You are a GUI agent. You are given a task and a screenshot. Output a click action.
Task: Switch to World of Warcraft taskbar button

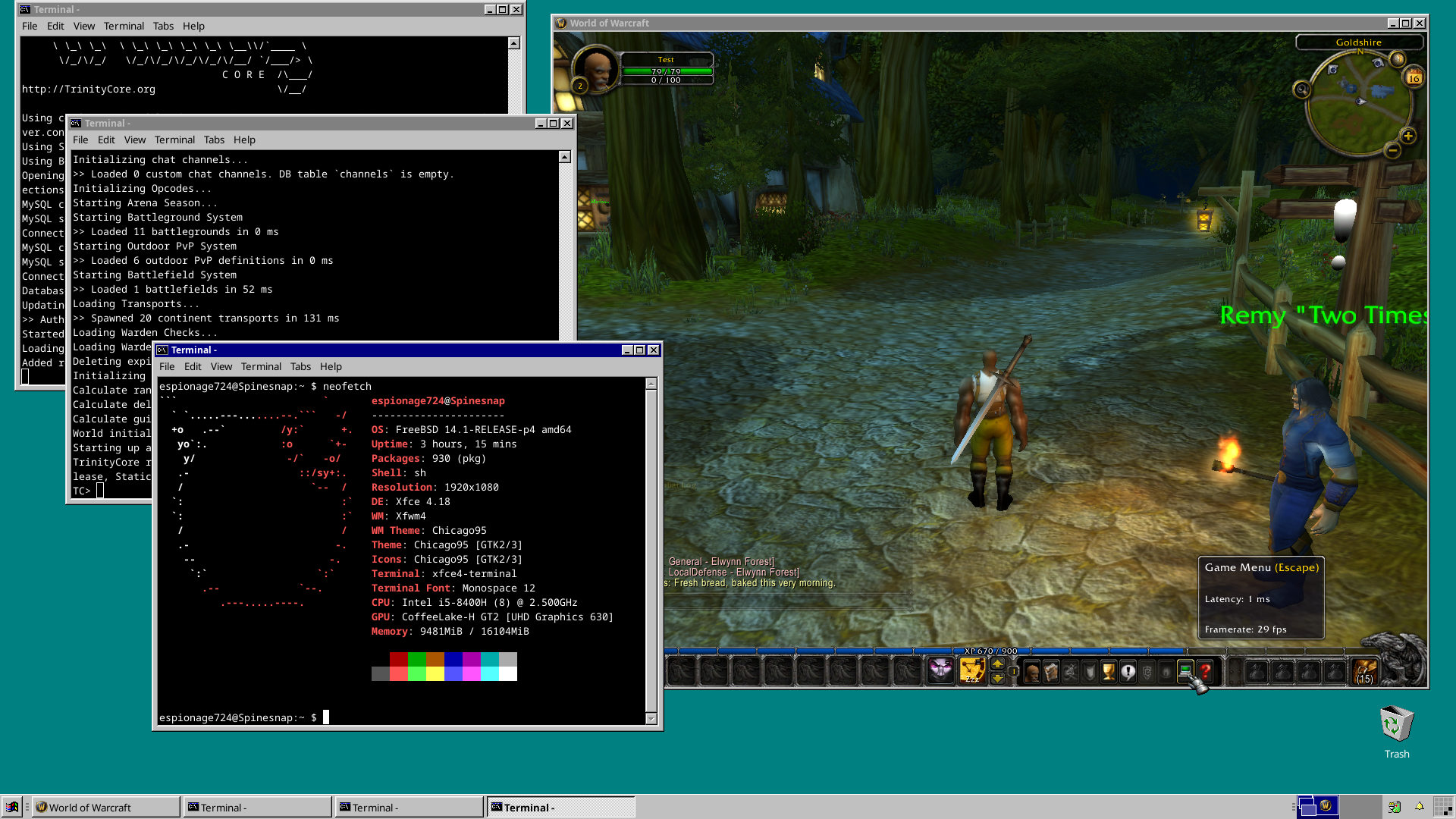coord(106,807)
